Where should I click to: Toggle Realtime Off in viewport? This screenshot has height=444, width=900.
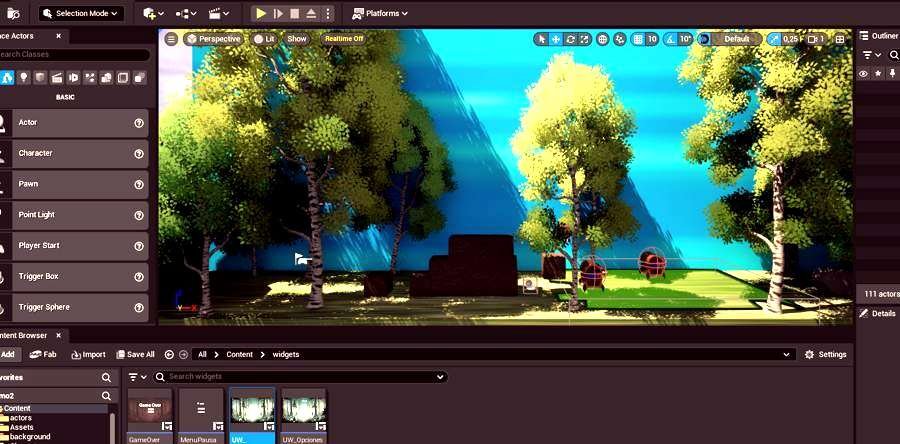(x=343, y=39)
